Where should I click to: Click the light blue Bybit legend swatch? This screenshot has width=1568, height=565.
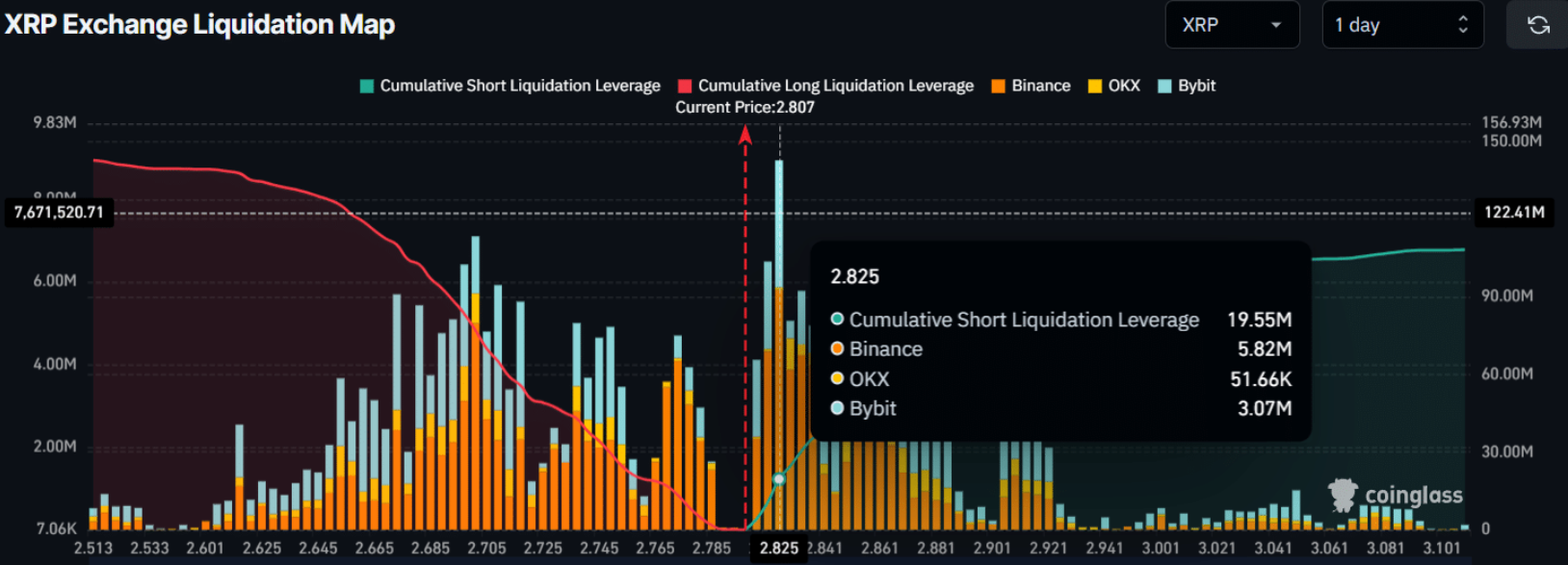1164,86
